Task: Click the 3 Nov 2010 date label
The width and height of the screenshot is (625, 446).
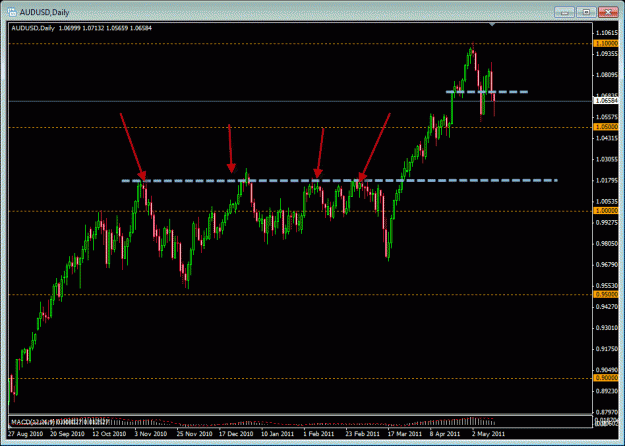Action: click(151, 434)
